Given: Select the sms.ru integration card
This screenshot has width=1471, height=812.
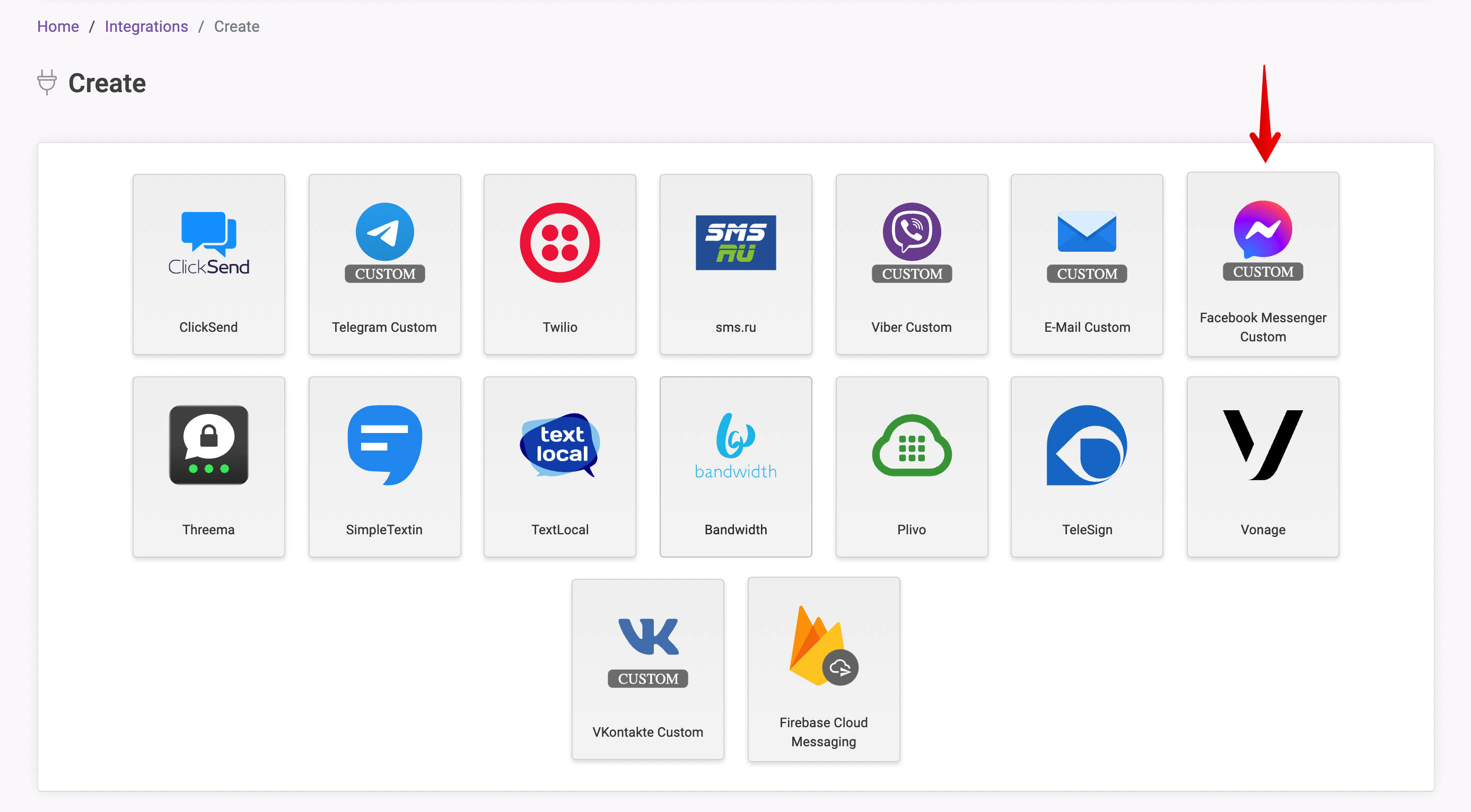Looking at the screenshot, I should 735,263.
